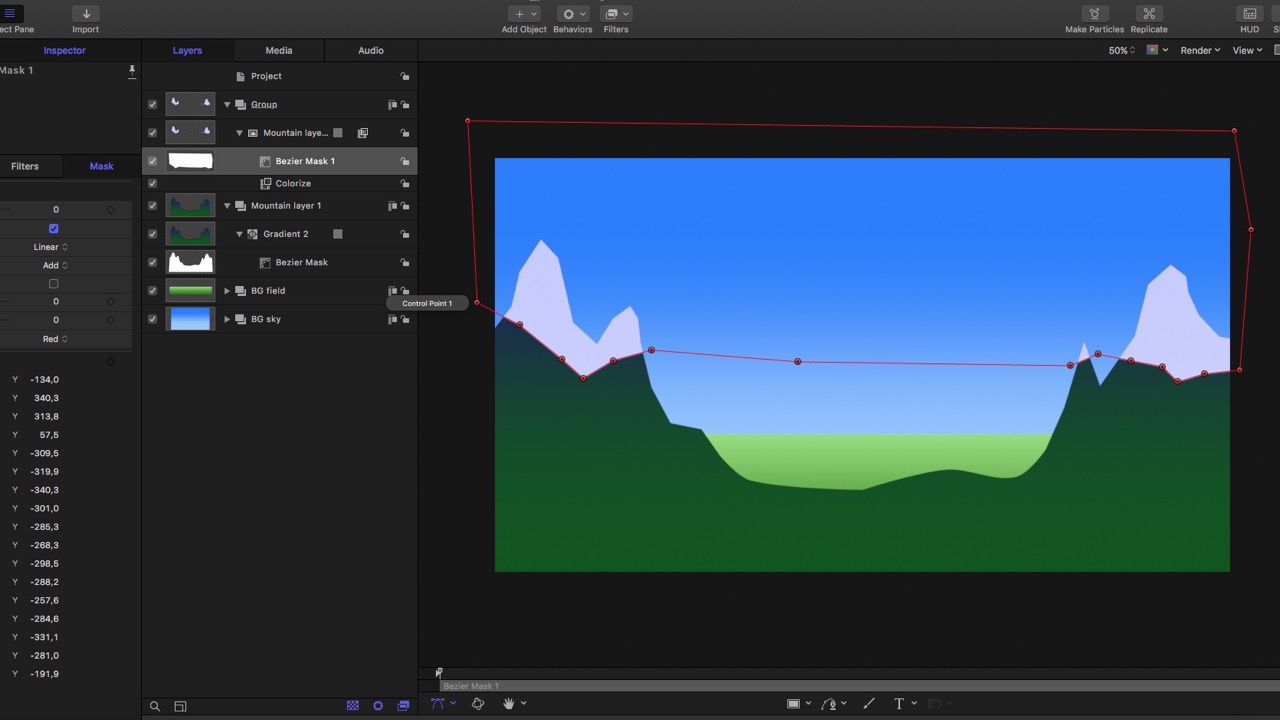The image size is (1280, 720).
Task: Uncheck the checked Mask inspector checkbox
Action: pos(54,228)
